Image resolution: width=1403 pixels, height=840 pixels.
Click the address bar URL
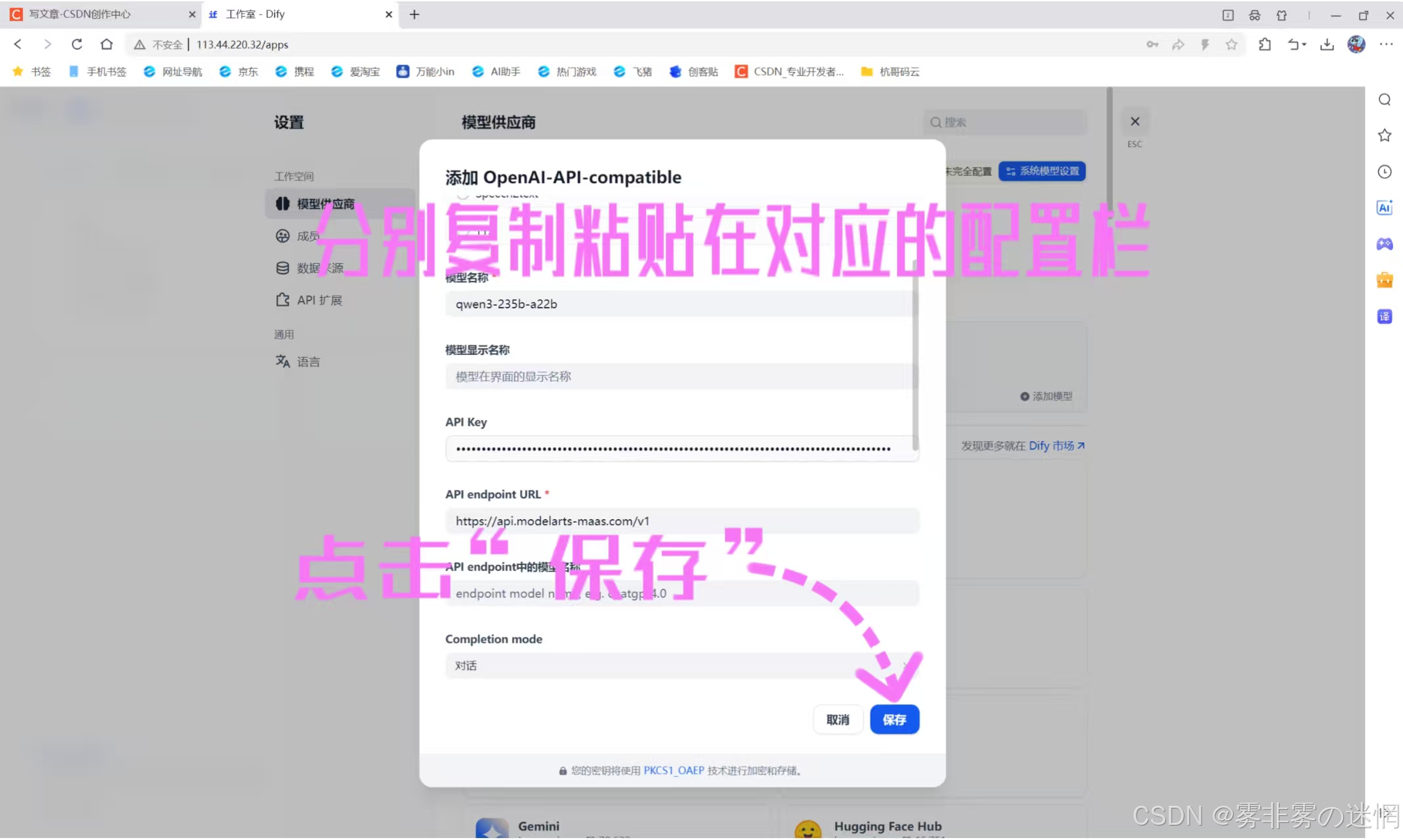242,45
